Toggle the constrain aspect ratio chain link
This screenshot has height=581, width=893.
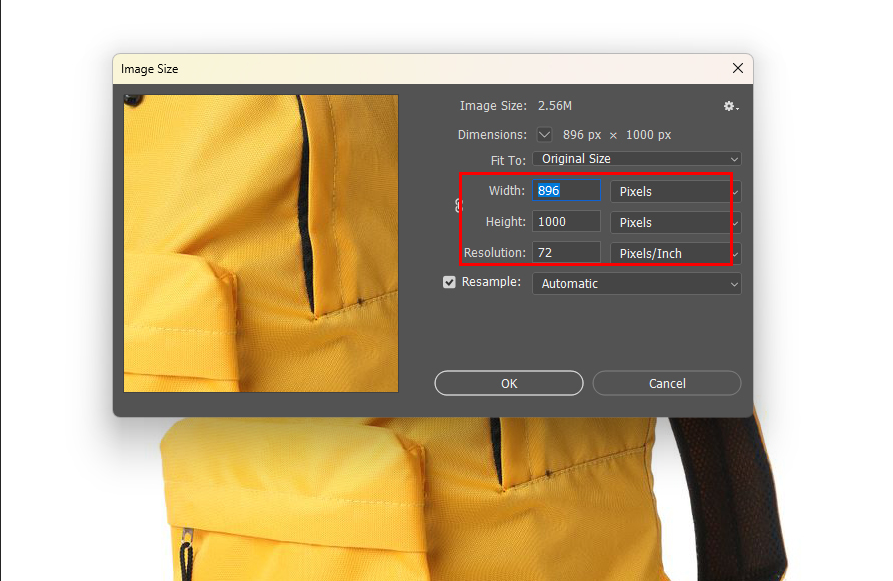coord(459,206)
